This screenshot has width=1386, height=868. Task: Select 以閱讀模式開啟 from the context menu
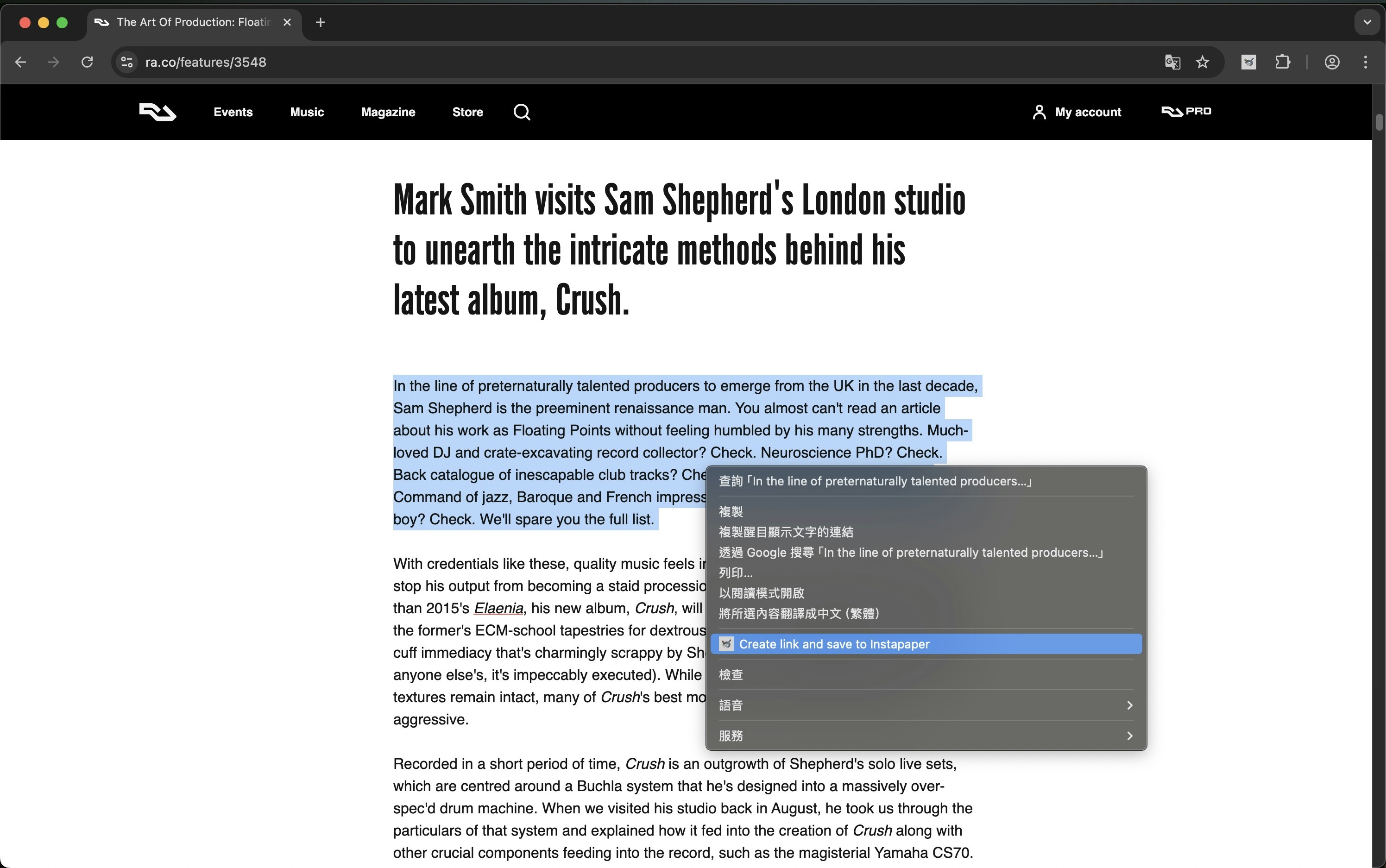(x=761, y=592)
